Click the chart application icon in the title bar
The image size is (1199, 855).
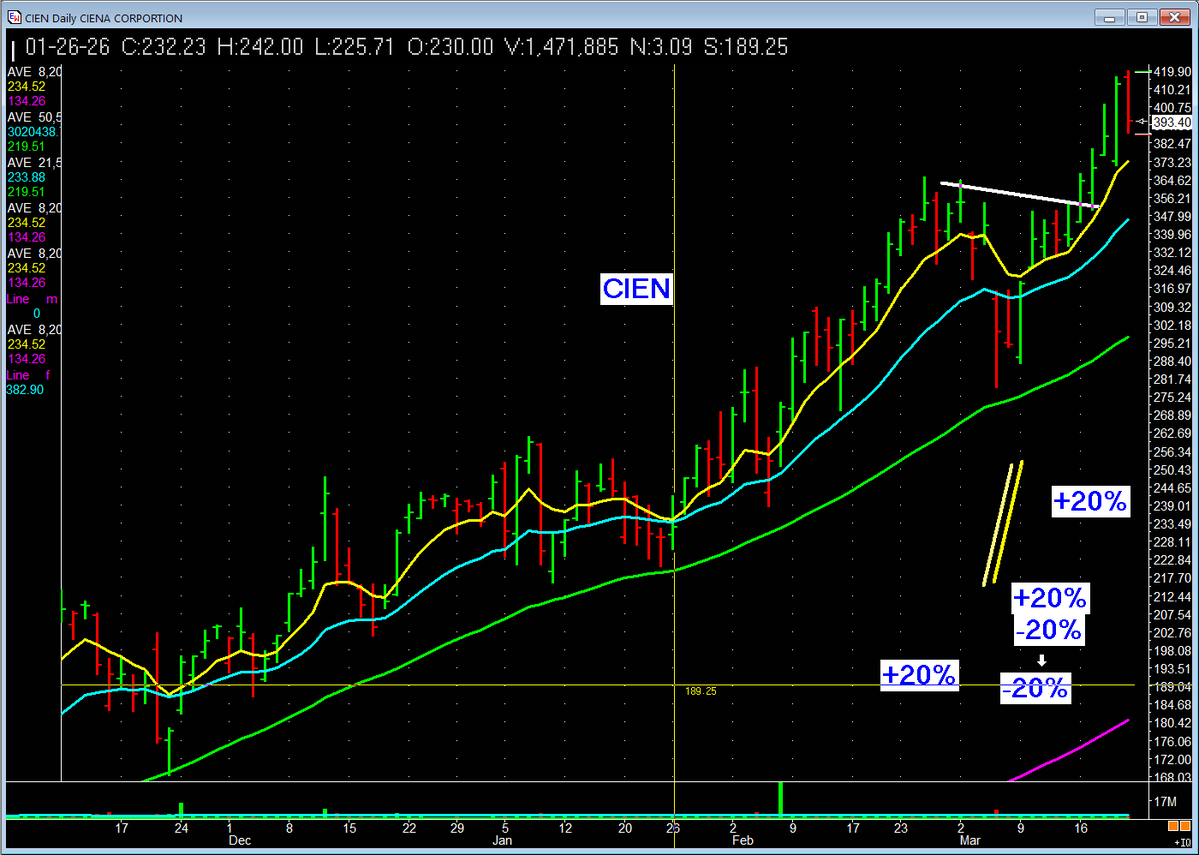(14, 17)
